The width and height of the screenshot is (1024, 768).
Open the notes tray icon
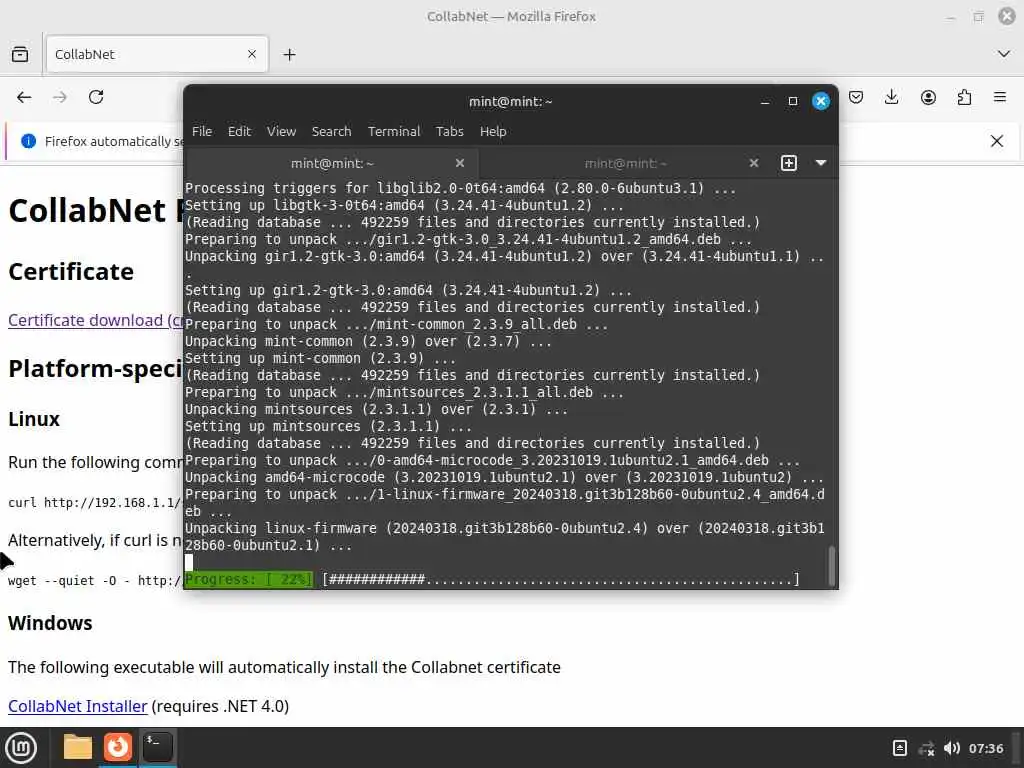pyautogui.click(x=899, y=748)
